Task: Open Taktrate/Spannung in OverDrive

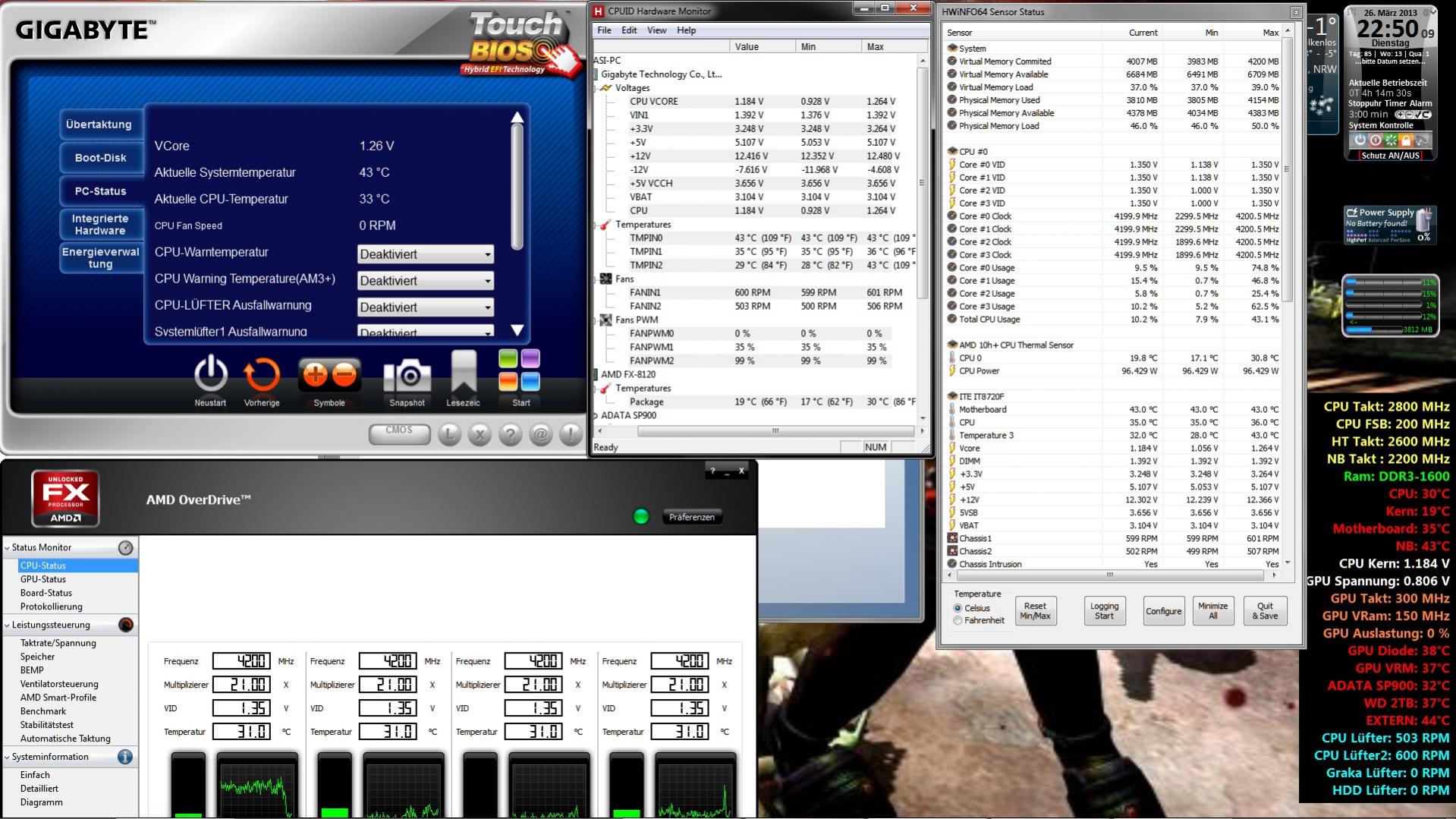Action: coord(58,643)
